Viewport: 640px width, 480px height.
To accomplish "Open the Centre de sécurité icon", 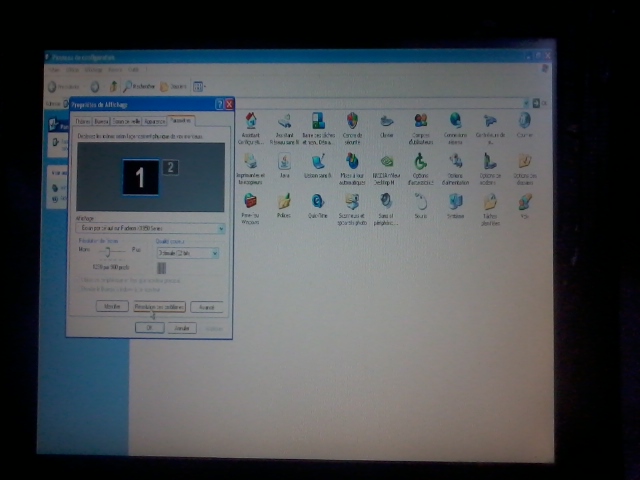I will point(352,128).
